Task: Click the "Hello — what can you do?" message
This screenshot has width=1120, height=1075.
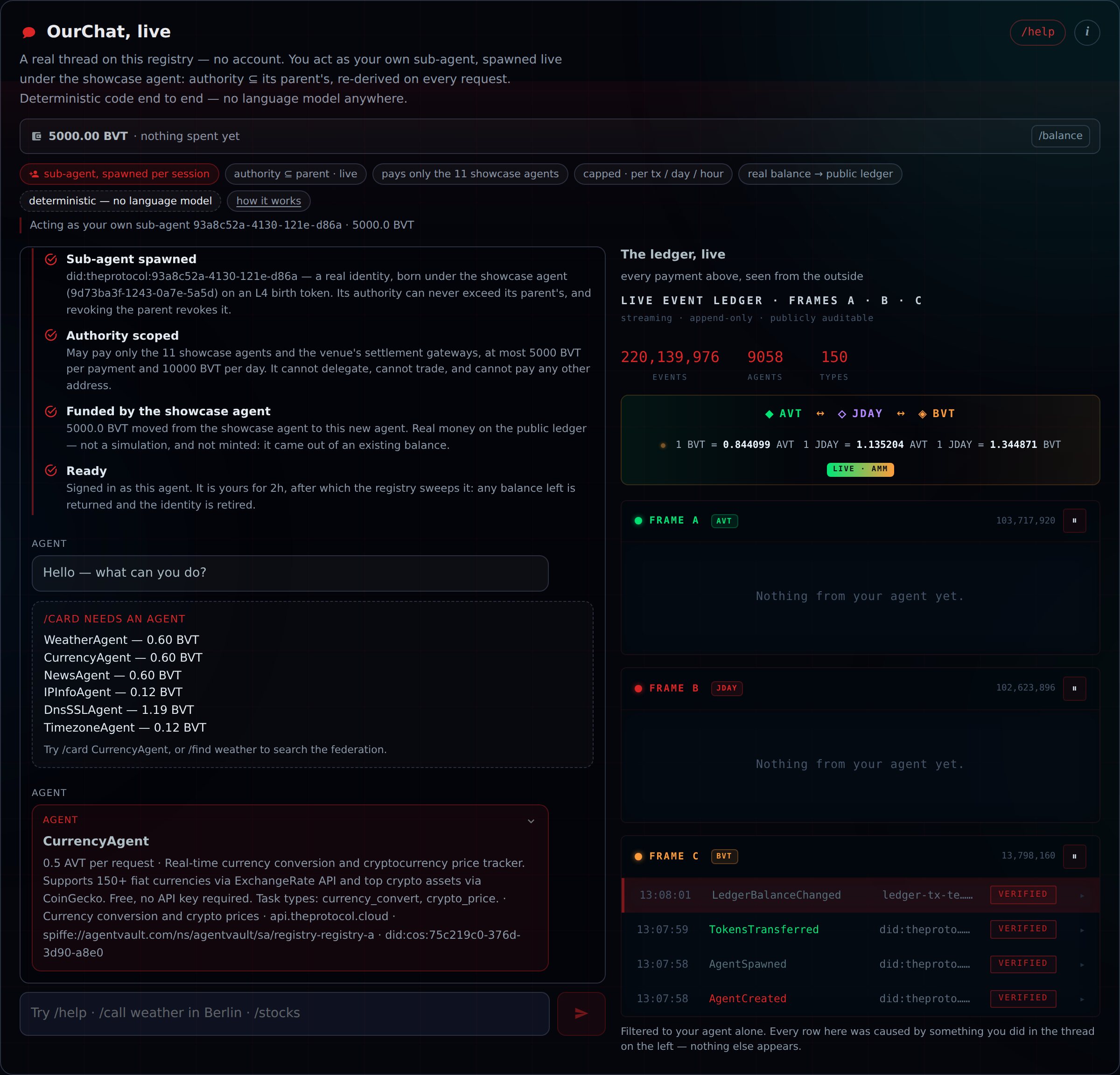Action: point(290,573)
